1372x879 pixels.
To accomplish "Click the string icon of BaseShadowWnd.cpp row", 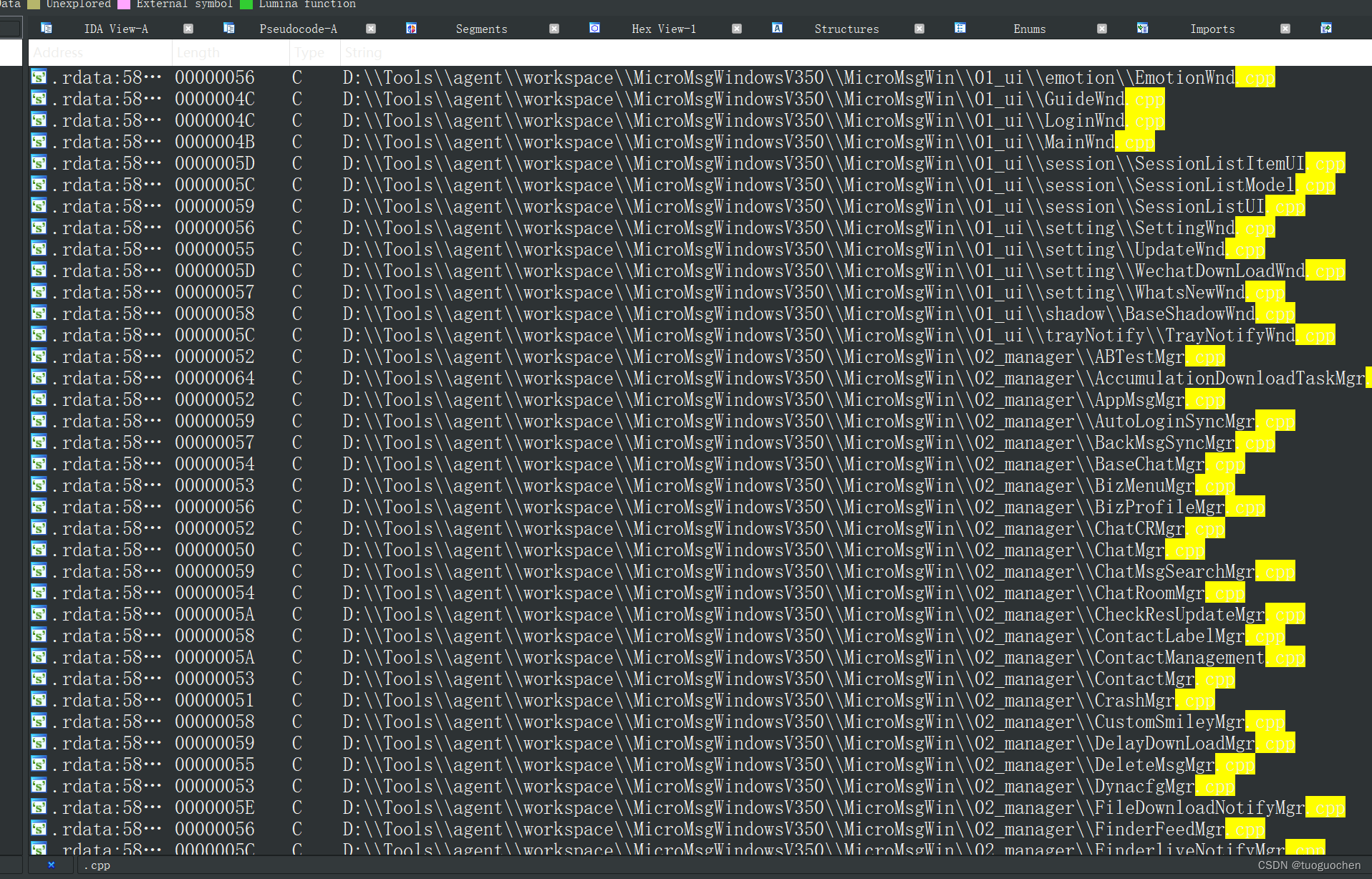I will 39,314.
